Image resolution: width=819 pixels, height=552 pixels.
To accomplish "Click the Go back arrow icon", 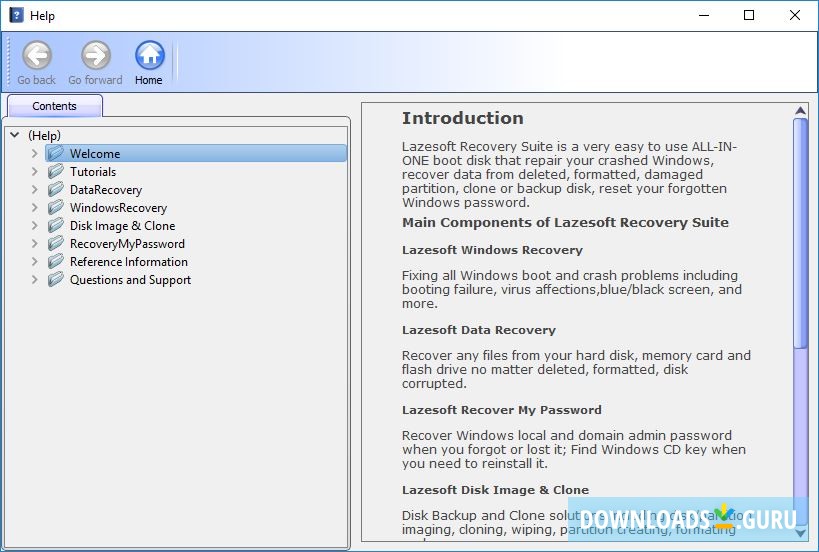I will [37, 55].
